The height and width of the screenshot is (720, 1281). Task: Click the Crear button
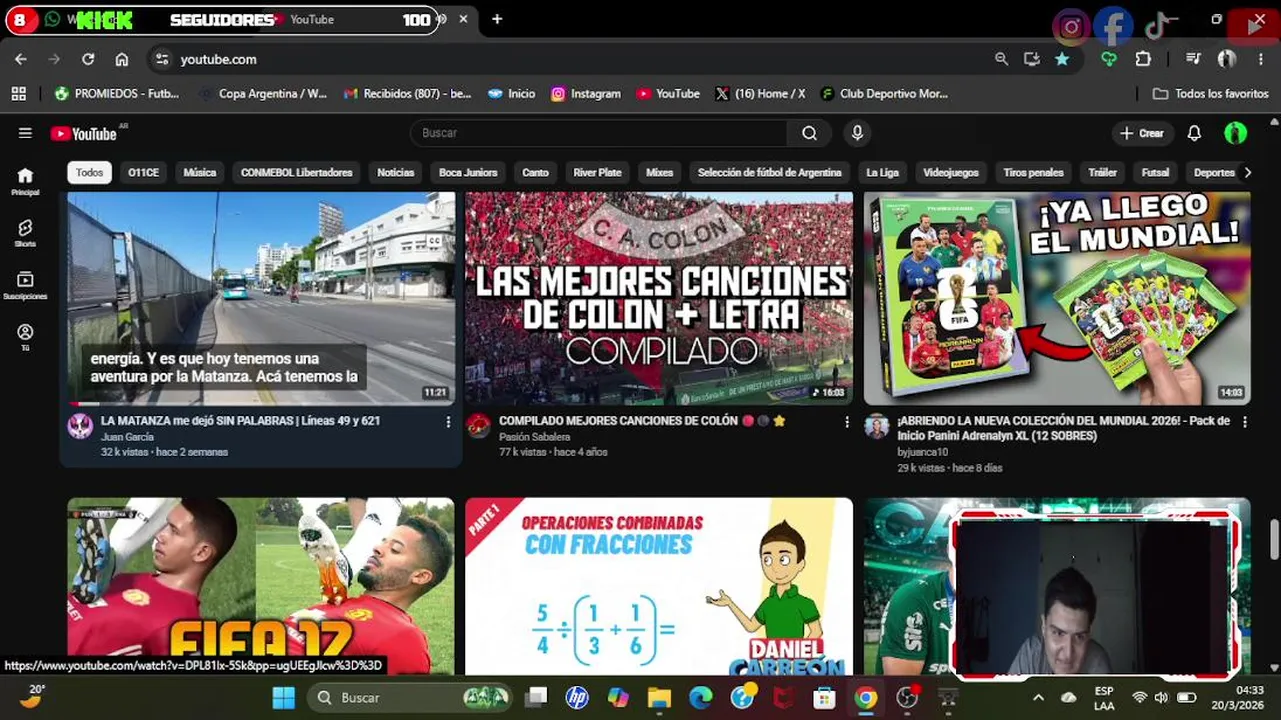click(1142, 133)
